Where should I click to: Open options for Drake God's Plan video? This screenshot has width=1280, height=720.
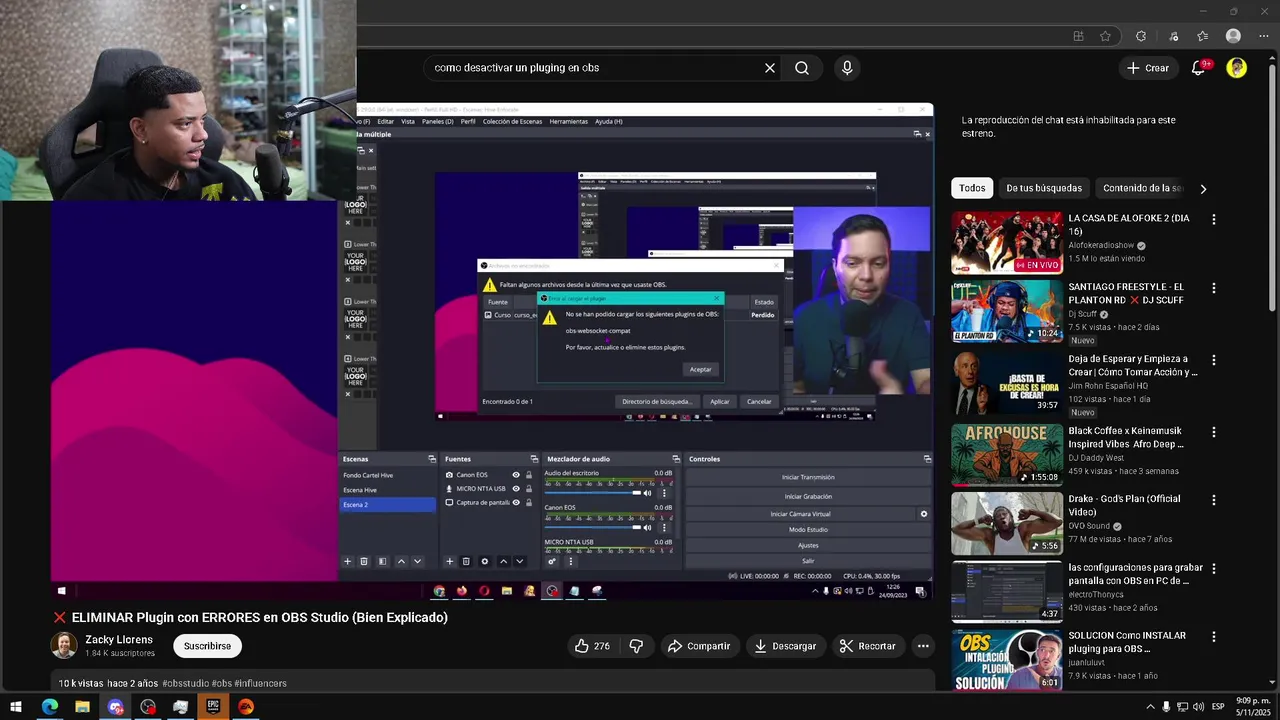[1214, 500]
